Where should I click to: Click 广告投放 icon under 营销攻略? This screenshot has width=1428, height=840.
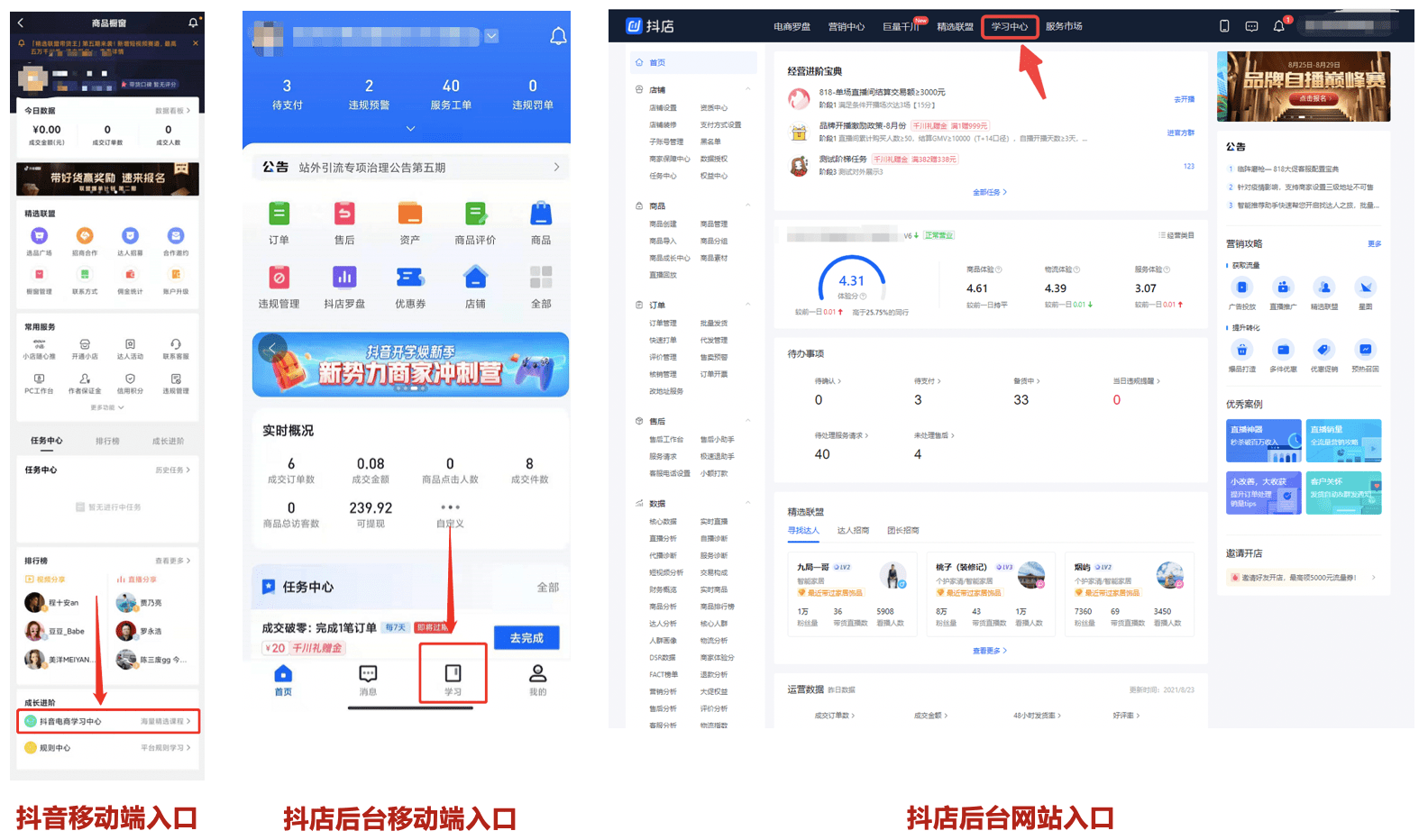pos(1242,288)
